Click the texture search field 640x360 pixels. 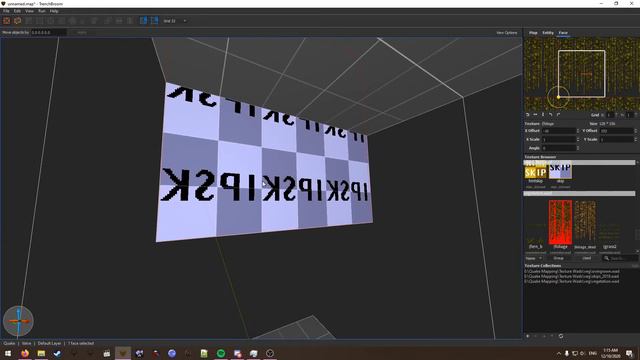coord(621,258)
